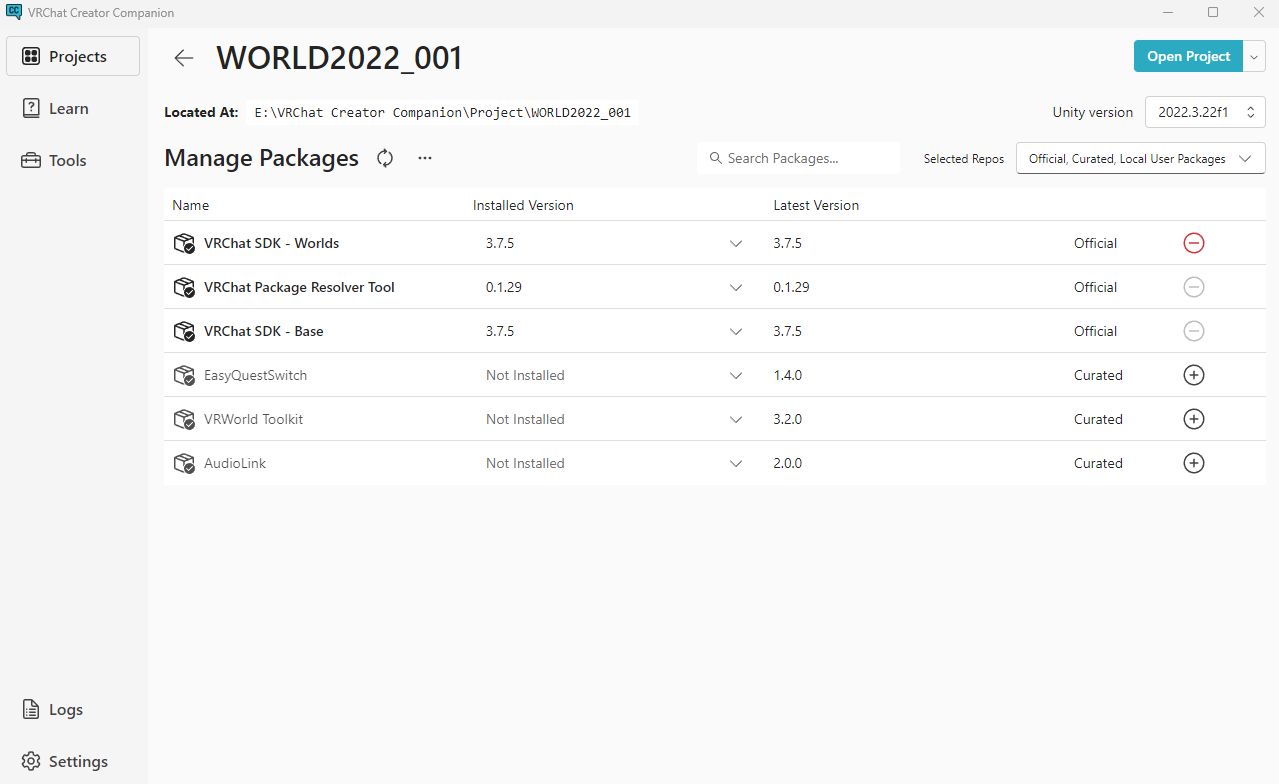Click the Name column header
This screenshot has height=784, width=1279.
click(191, 205)
